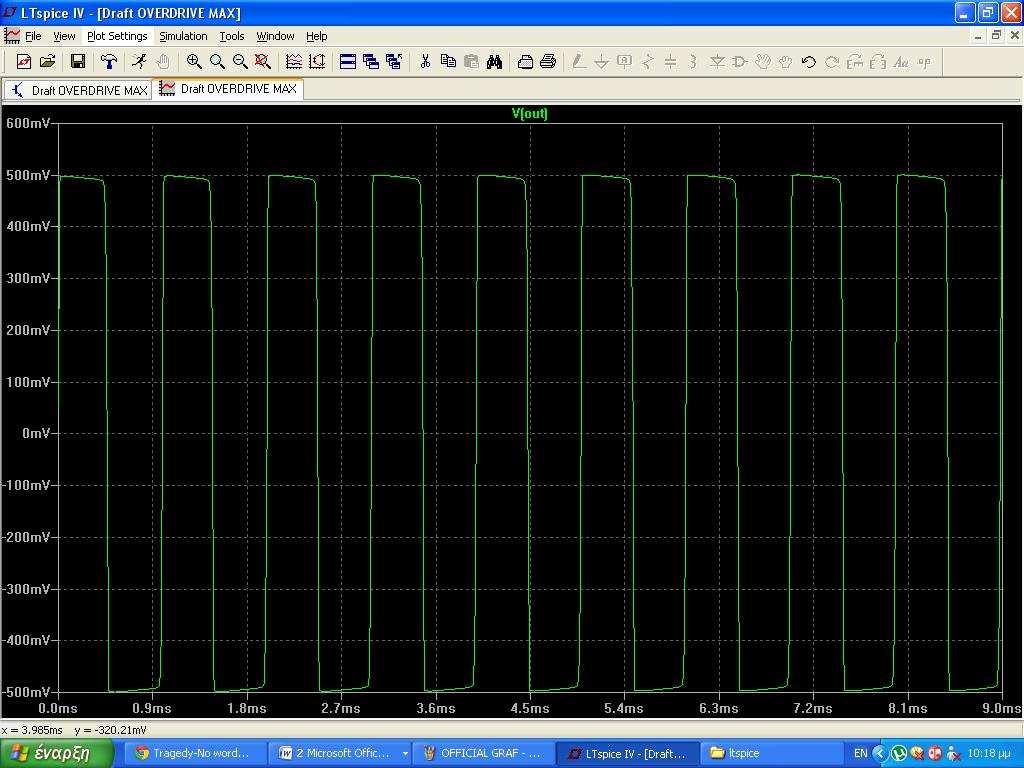Open Control Panel hammer icon
The width and height of the screenshot is (1024, 768).
pyautogui.click(x=108, y=61)
